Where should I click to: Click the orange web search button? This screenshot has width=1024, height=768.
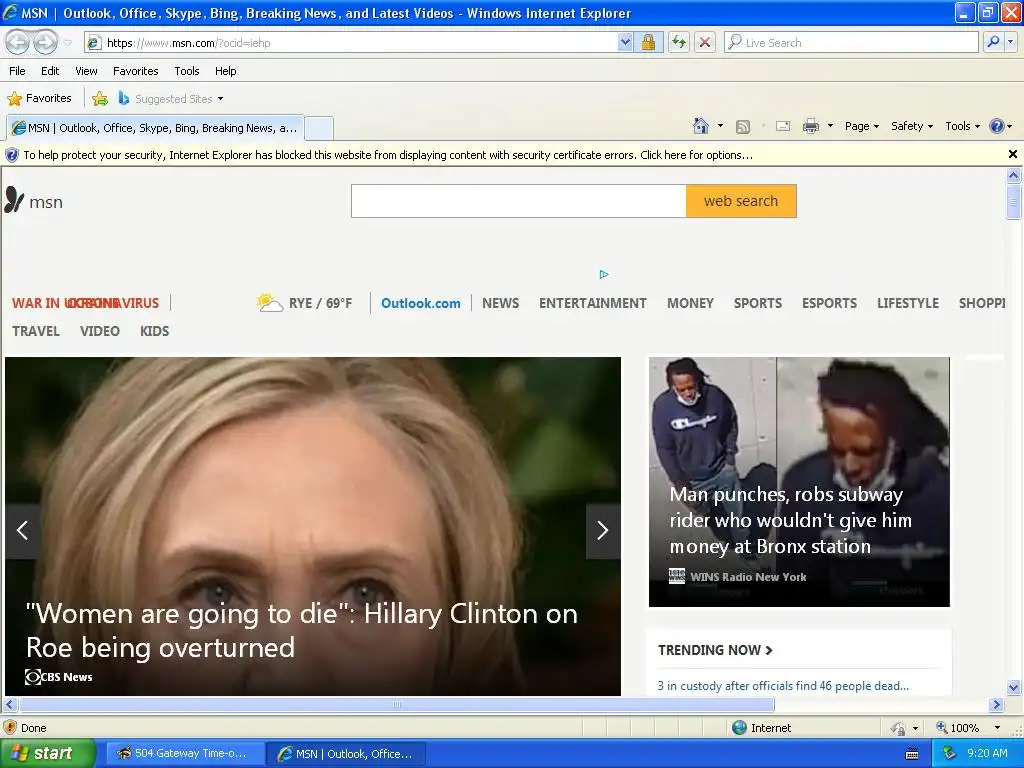click(x=741, y=201)
